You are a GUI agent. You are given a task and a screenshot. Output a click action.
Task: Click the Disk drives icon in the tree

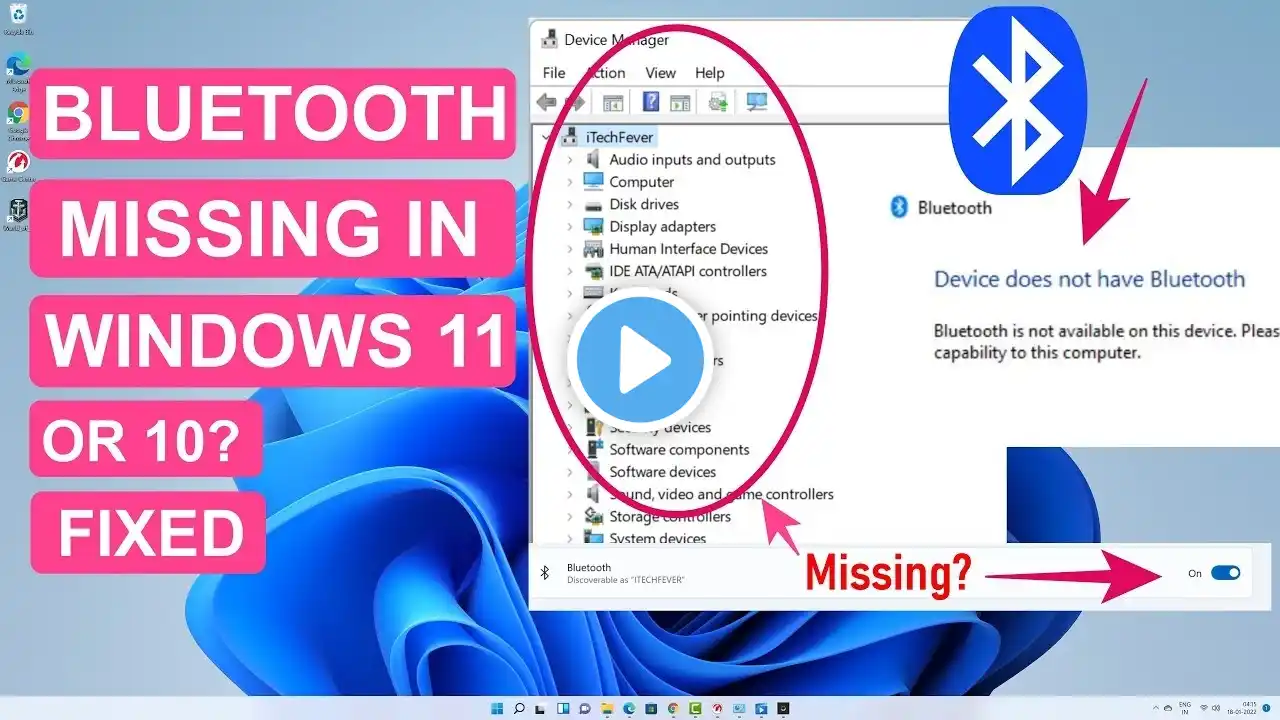(x=593, y=204)
